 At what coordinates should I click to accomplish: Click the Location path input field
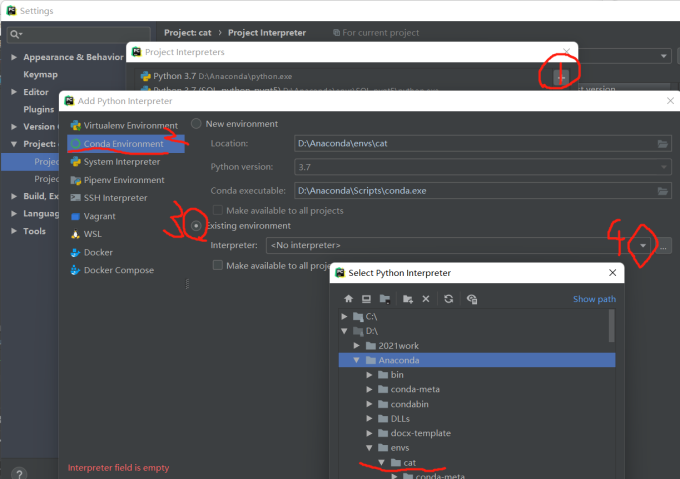click(474, 144)
